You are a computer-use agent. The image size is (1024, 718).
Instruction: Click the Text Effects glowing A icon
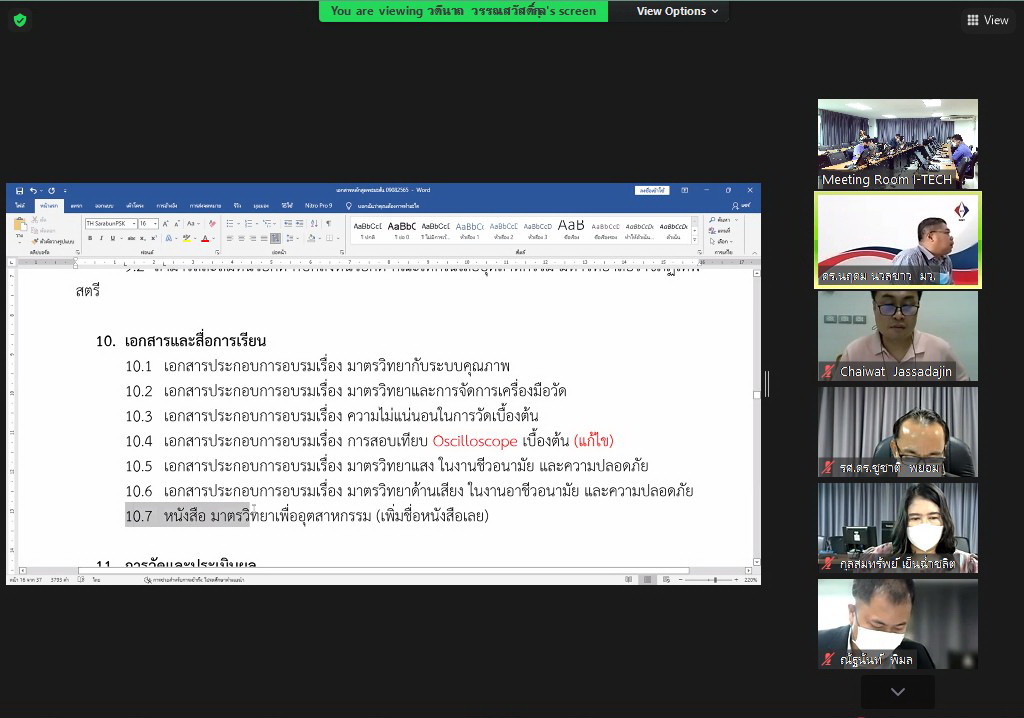click(168, 238)
